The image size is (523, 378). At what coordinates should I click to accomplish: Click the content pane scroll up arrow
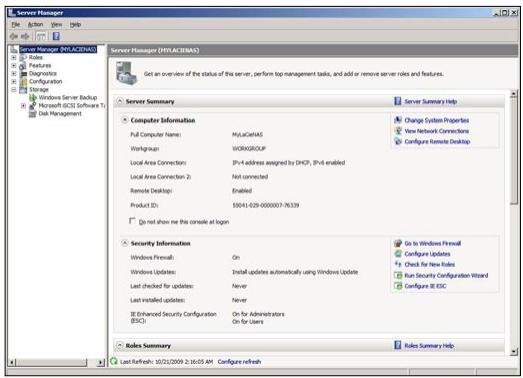514,94
